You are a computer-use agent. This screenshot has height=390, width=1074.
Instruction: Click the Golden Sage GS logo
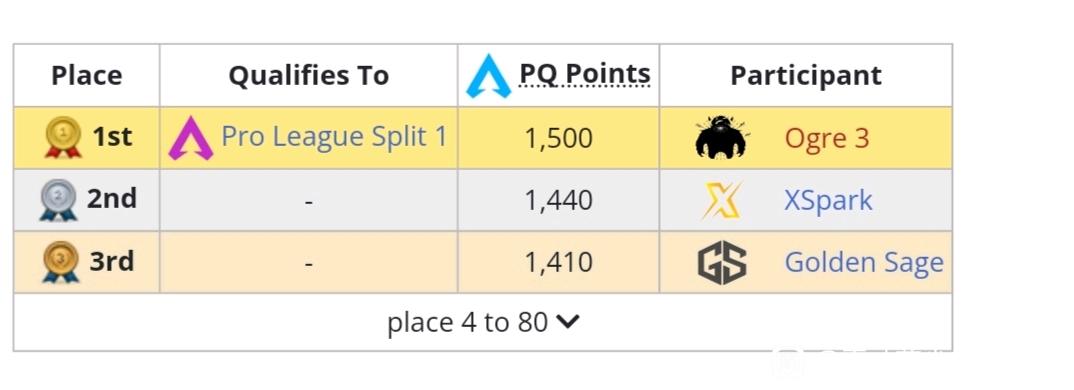(722, 263)
